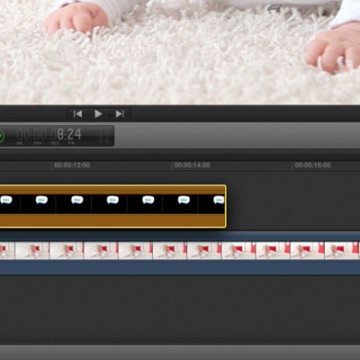Click the timeline's horizontal scrollbar at the bottom
The width and height of the screenshot is (360, 360).
click(180, 352)
